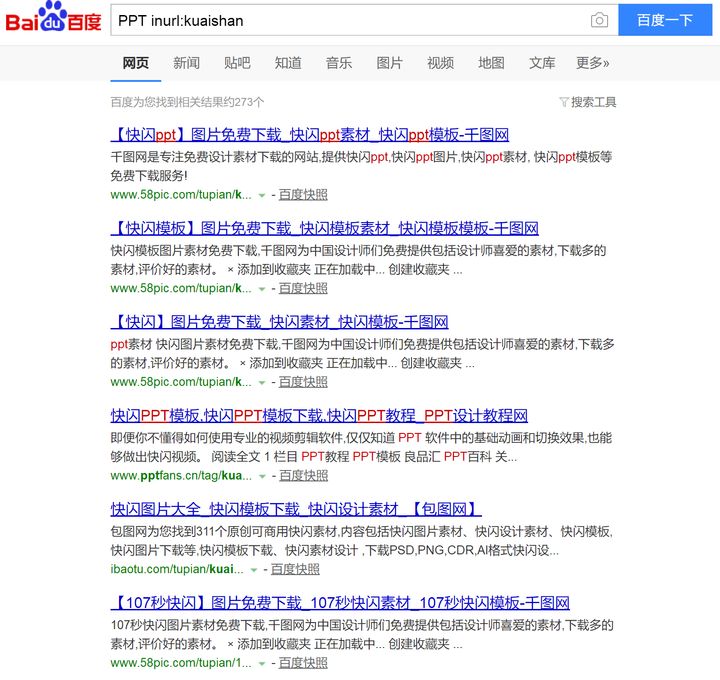Open 搜索工具 search tools
Screen dimensions: 720x680
point(593,102)
